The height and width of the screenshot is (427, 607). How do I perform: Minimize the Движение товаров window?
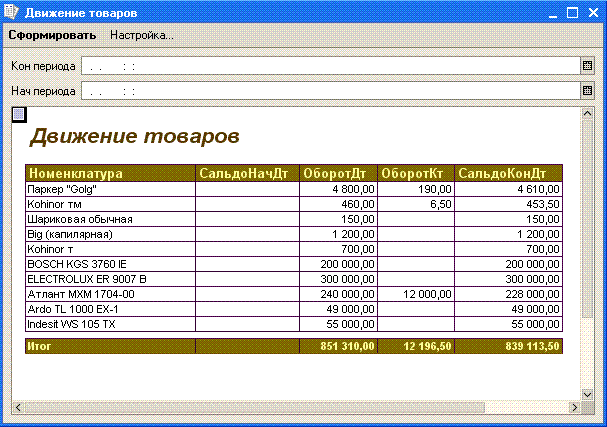click(553, 13)
